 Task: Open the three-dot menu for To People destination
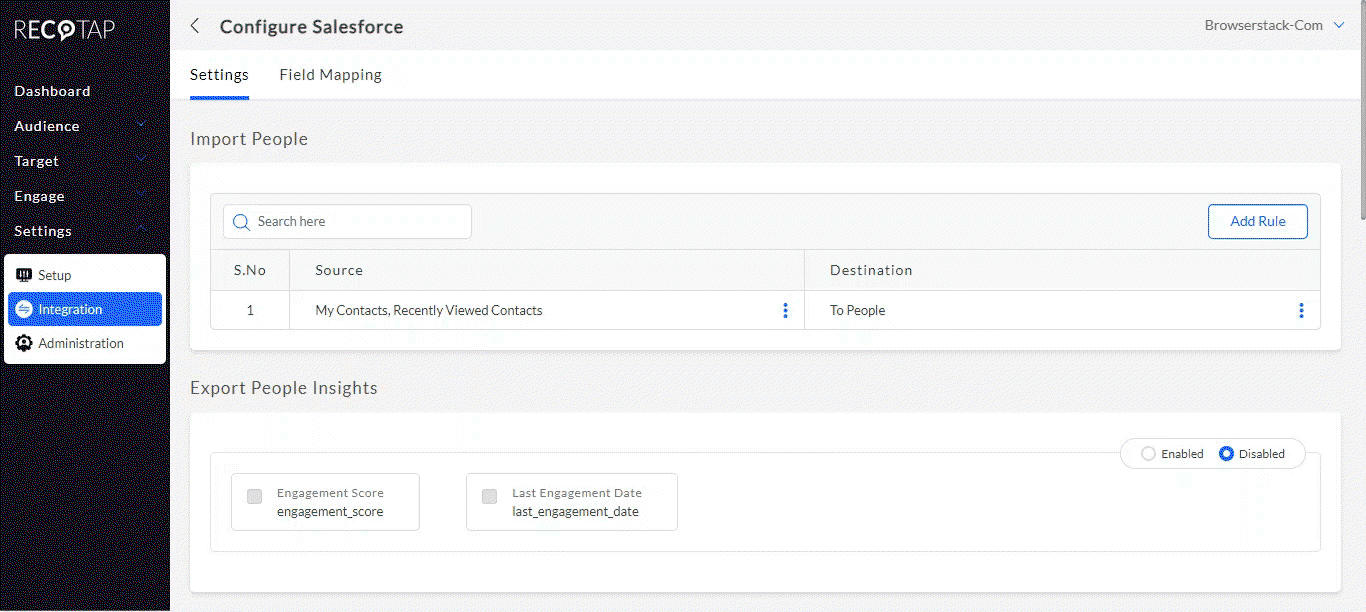pos(1301,310)
